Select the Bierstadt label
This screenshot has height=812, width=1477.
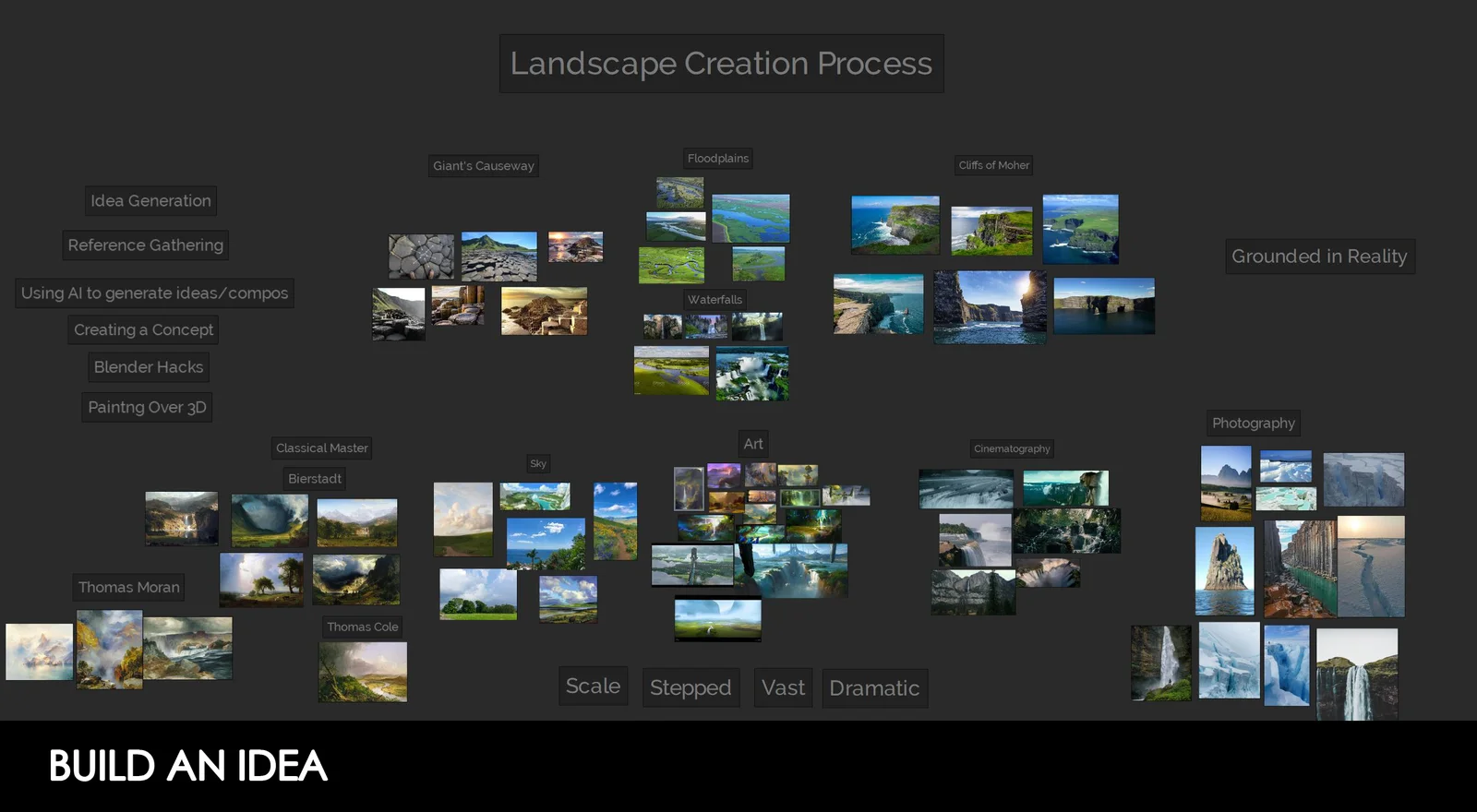coord(315,478)
